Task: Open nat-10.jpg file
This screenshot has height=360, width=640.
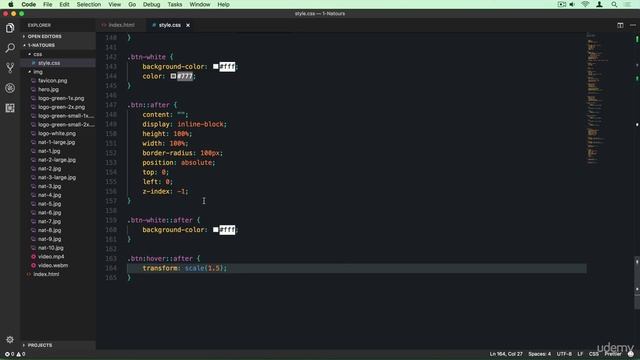Action: [58, 248]
